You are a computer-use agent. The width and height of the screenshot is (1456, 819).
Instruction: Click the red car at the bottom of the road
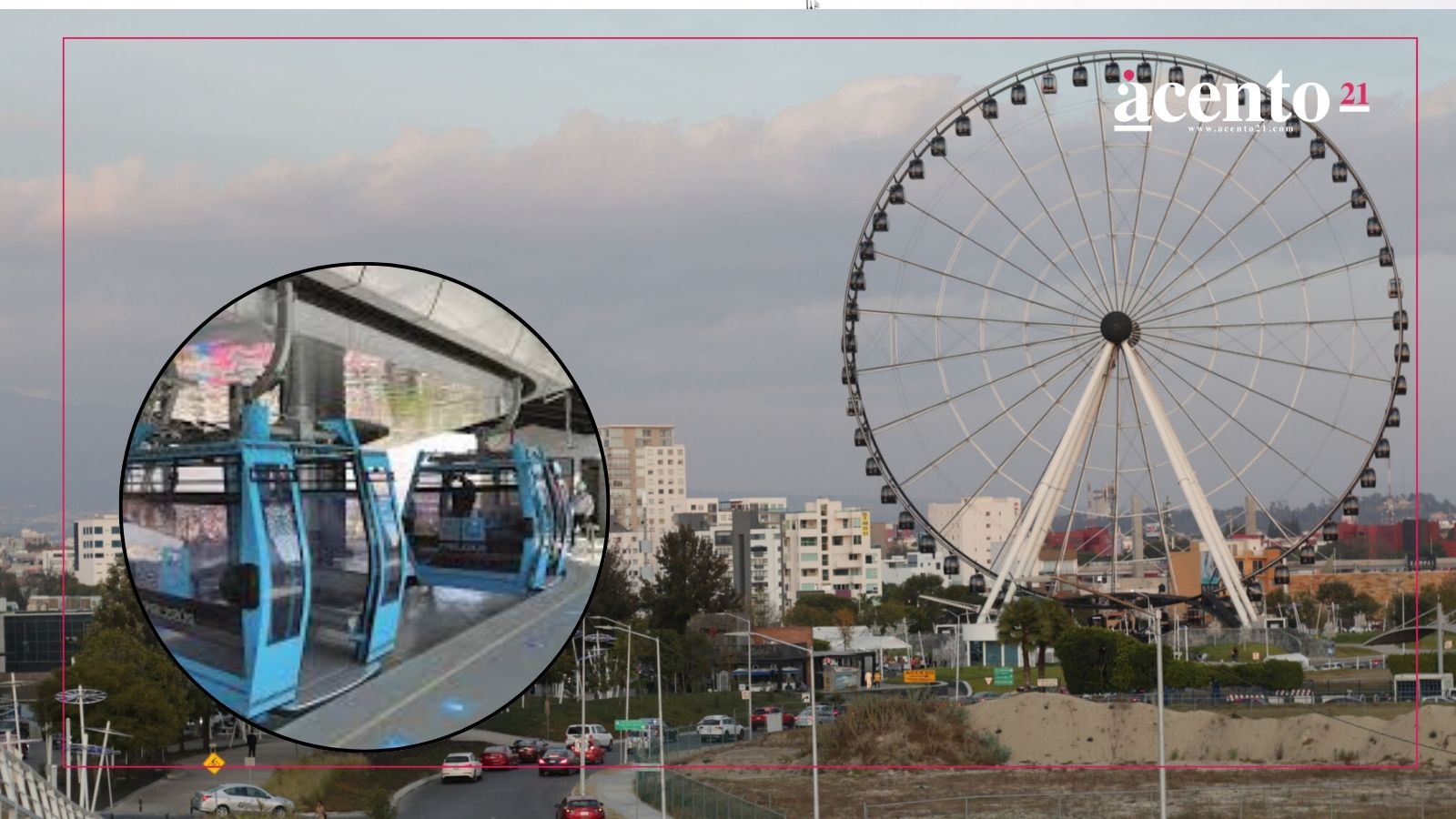[x=581, y=807]
